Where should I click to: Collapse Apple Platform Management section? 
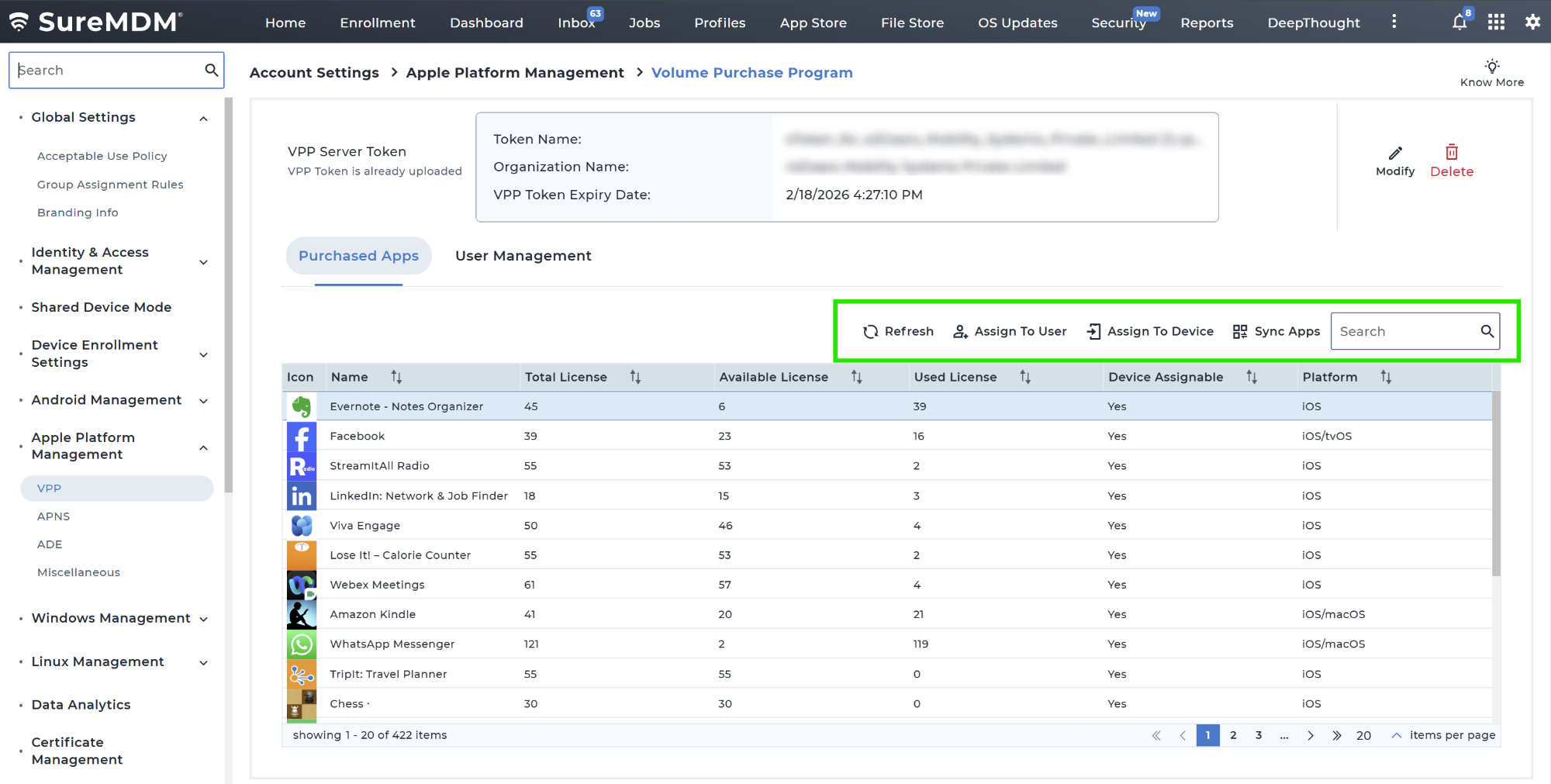[x=203, y=447]
